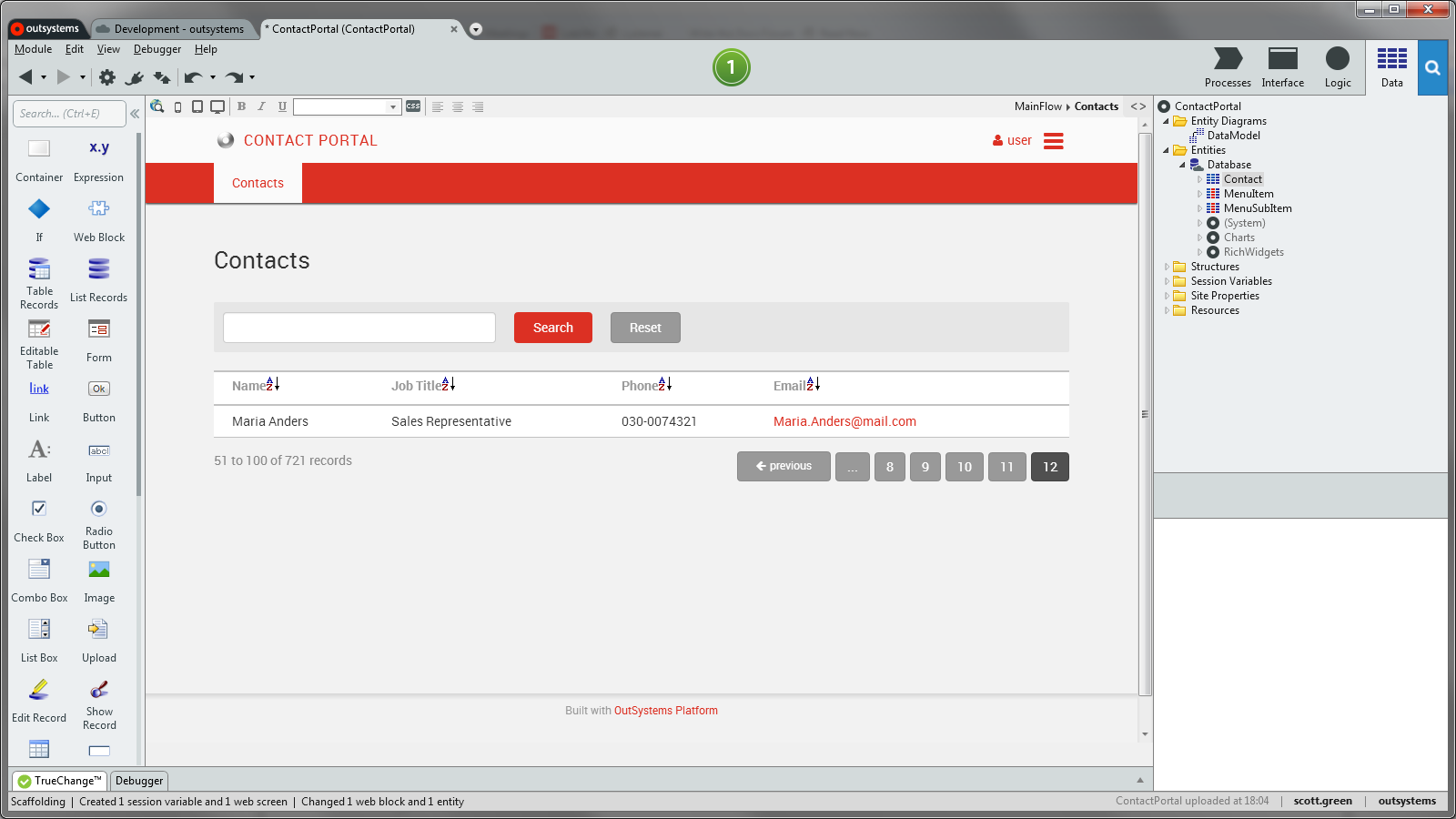This screenshot has height=819, width=1456.
Task: Open the Debugger bottom tab
Action: pos(139,781)
